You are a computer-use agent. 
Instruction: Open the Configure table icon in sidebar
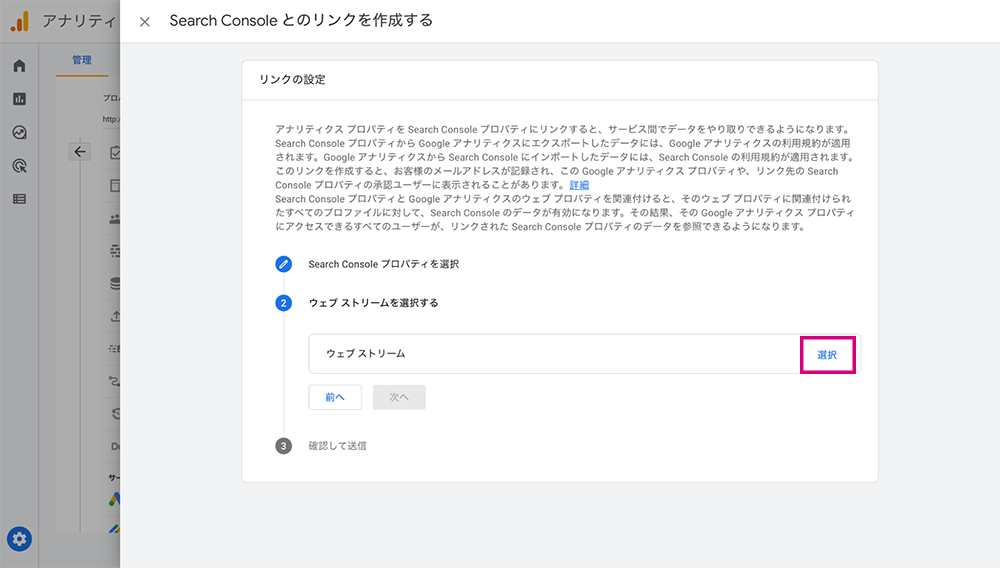point(19,199)
